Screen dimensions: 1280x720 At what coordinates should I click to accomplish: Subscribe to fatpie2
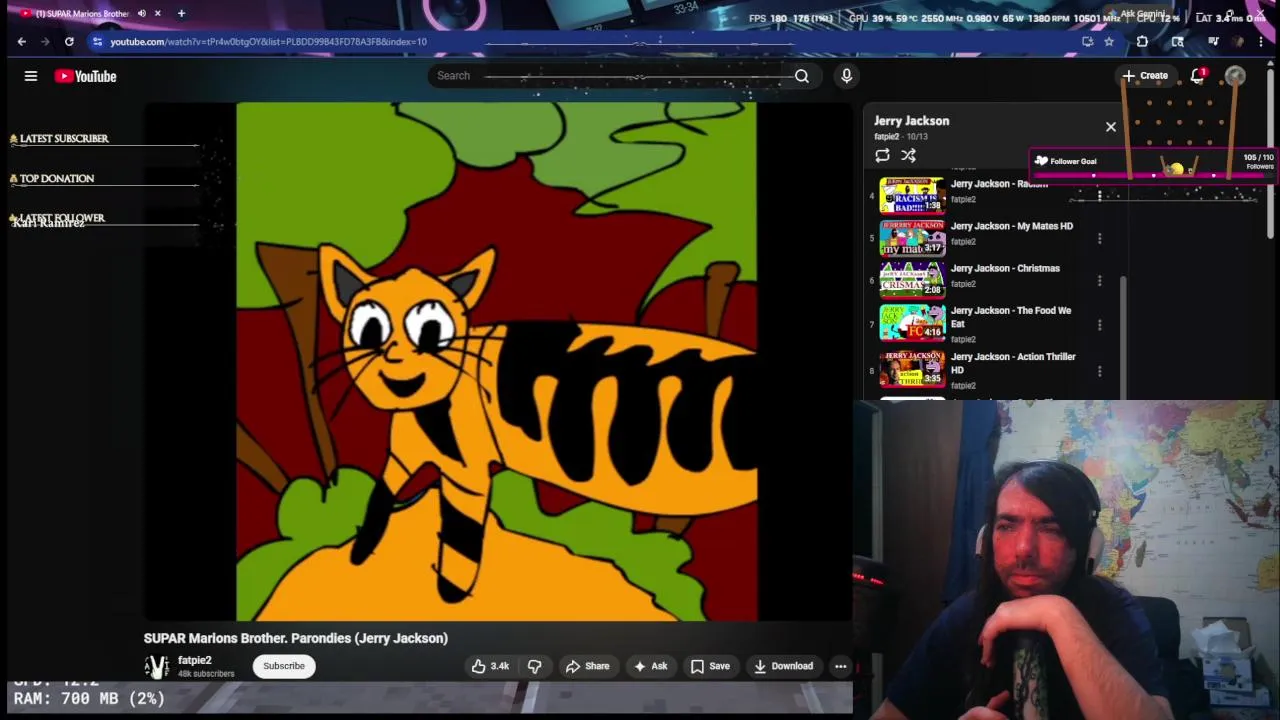(x=284, y=666)
